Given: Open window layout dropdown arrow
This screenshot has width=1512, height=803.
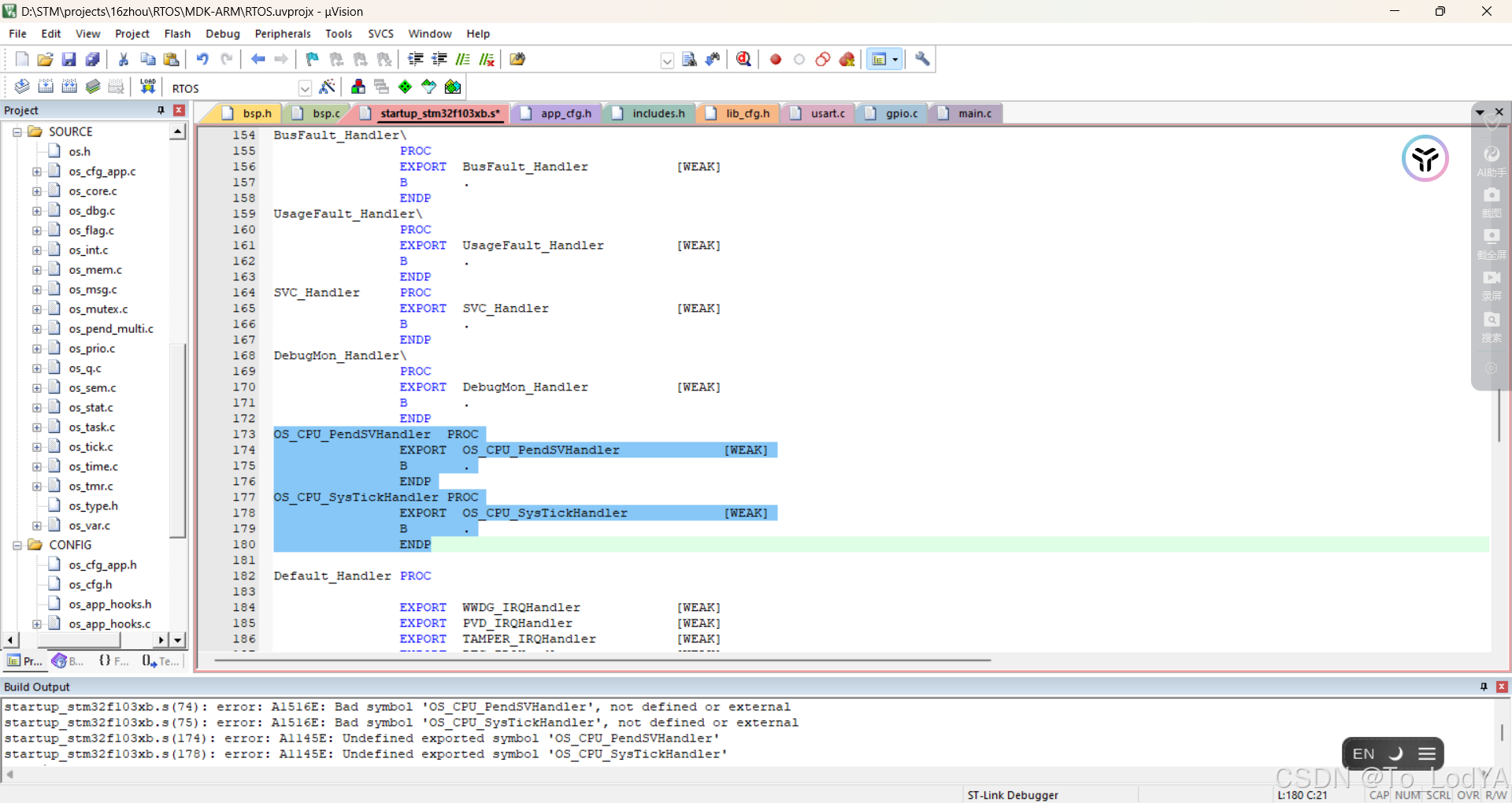Looking at the screenshot, I should coord(895,59).
